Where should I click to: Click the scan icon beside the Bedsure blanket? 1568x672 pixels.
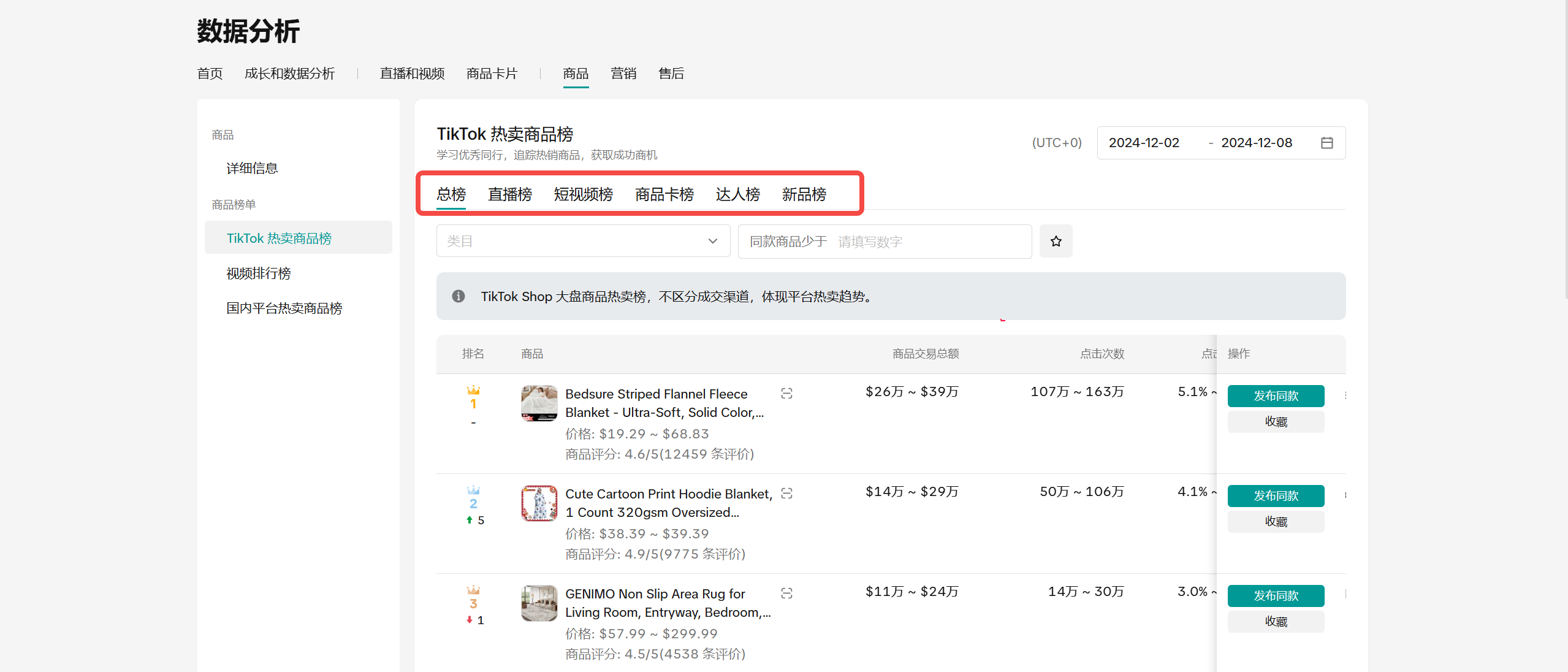786,394
